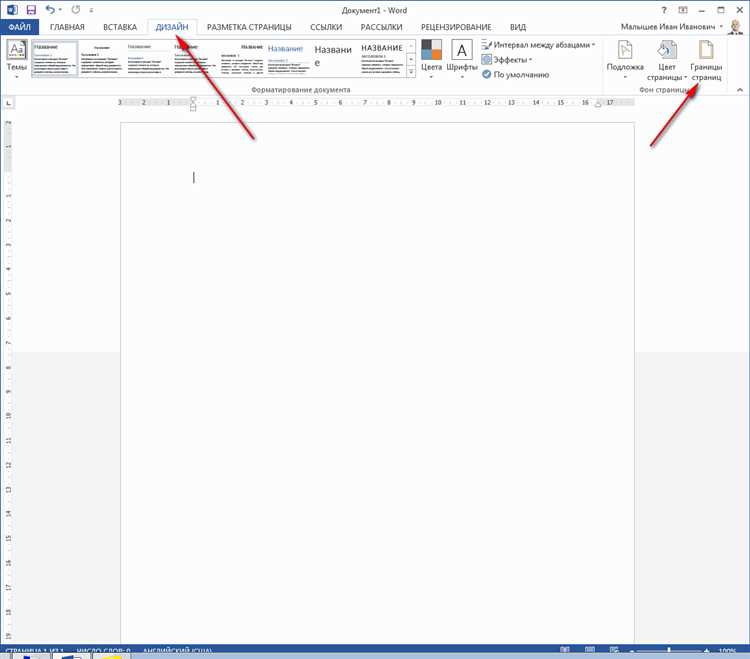Screen dimensions: 750x659
Task: Click the right indent marker on ruler
Action: (598, 104)
